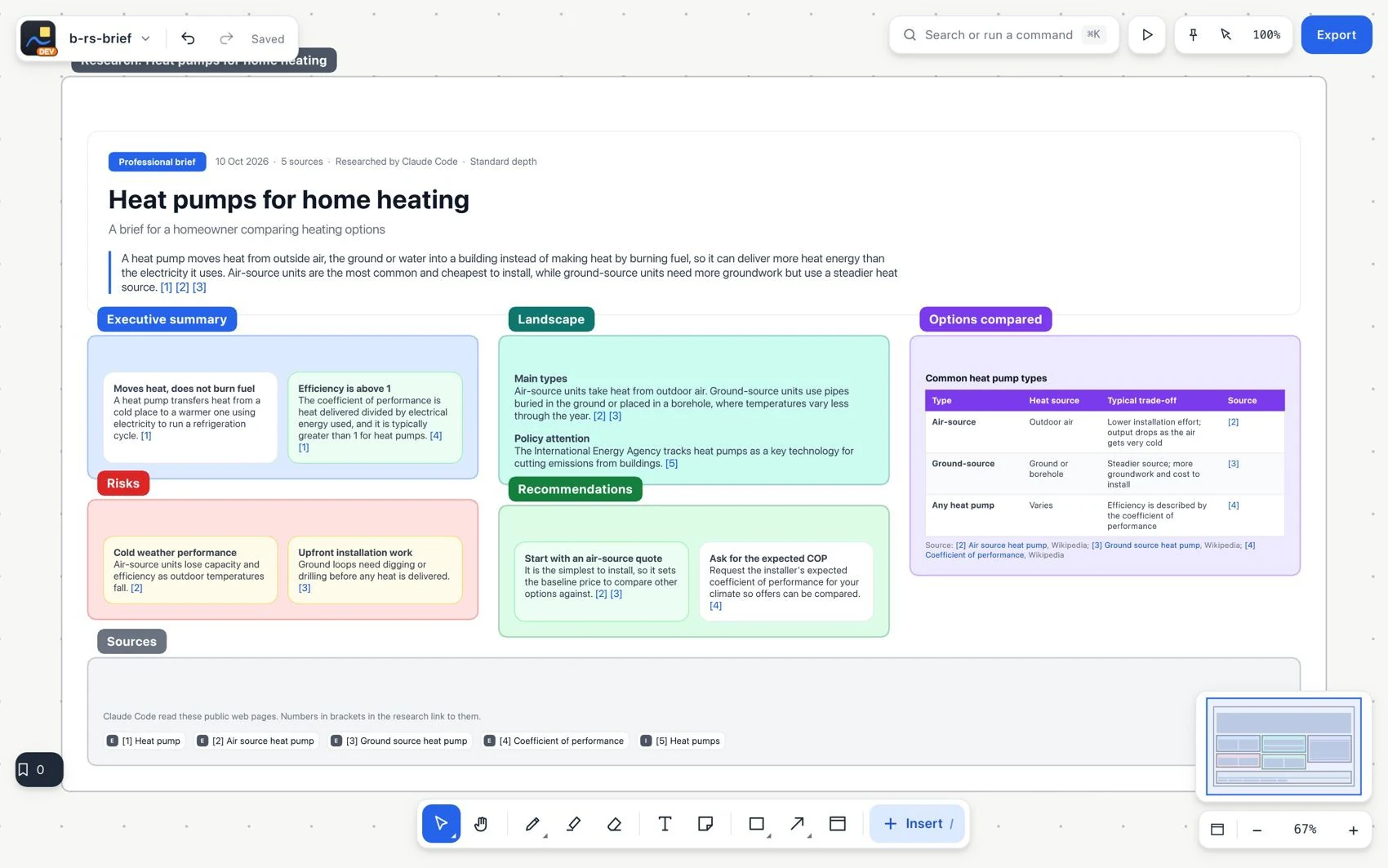Select the Recommendations section label
The height and width of the screenshot is (868, 1388).
coord(575,489)
